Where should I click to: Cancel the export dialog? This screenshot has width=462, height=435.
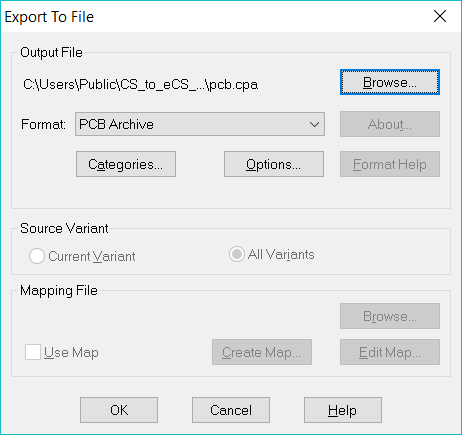coord(231,410)
